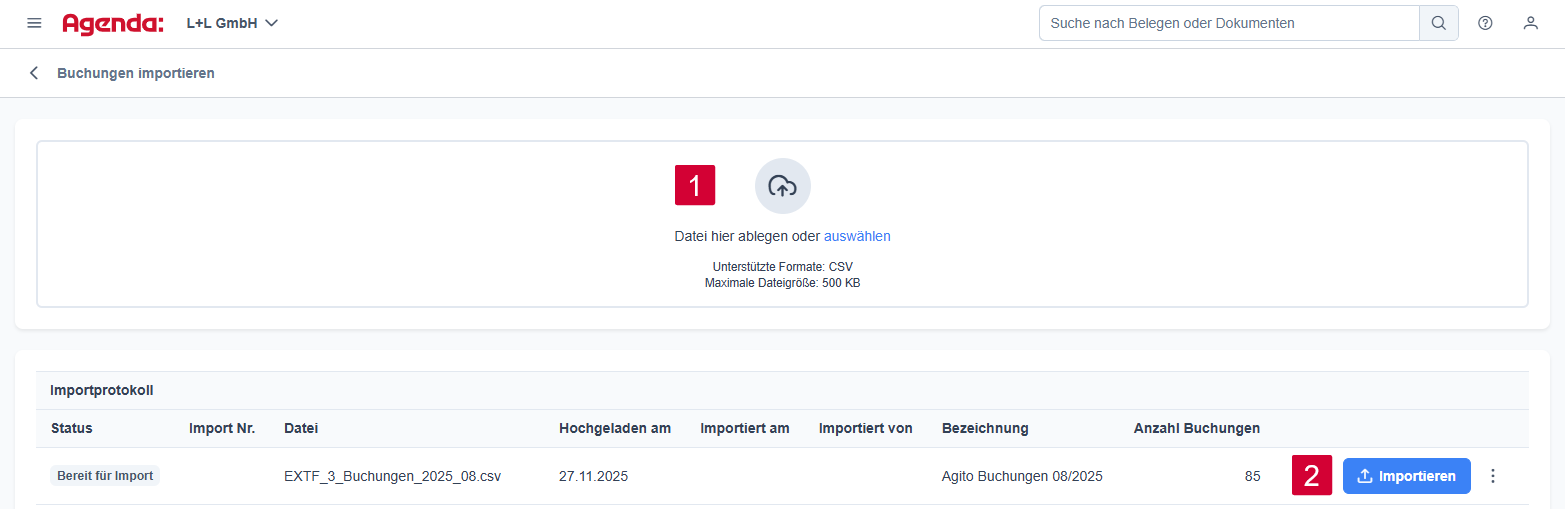Click into the Belegen oder Dokumenten search field
Viewport: 1565px width, 509px height.
tap(1228, 23)
